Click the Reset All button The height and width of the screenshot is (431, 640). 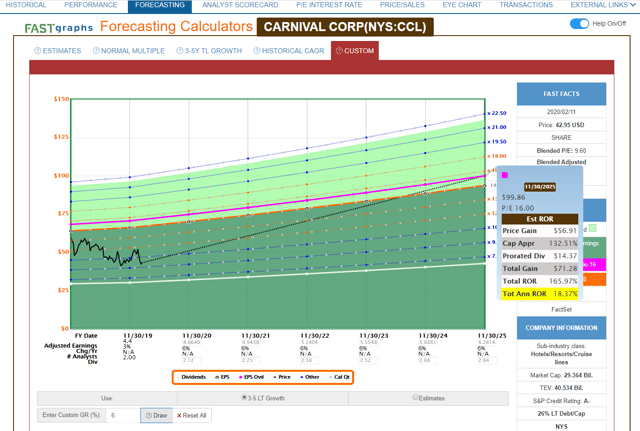[x=191, y=415]
